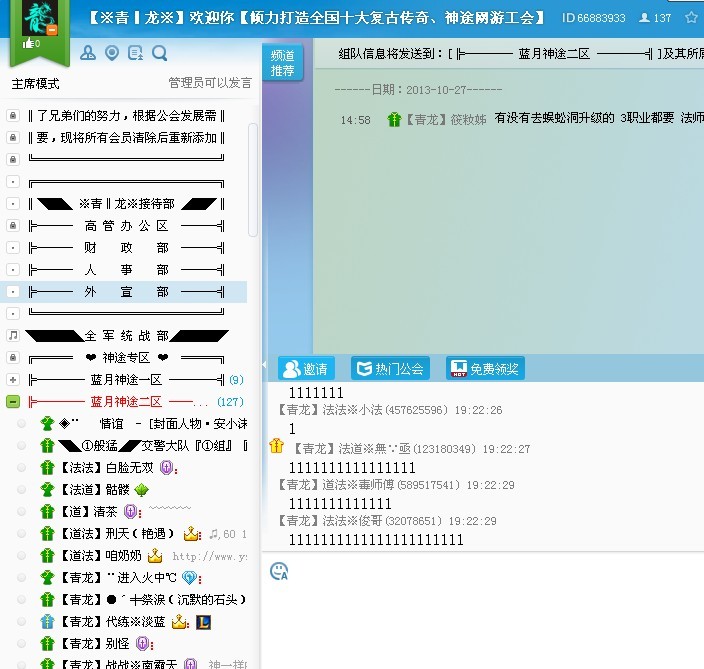Click the channel ID 66883933
704x669 pixels.
coord(594,18)
